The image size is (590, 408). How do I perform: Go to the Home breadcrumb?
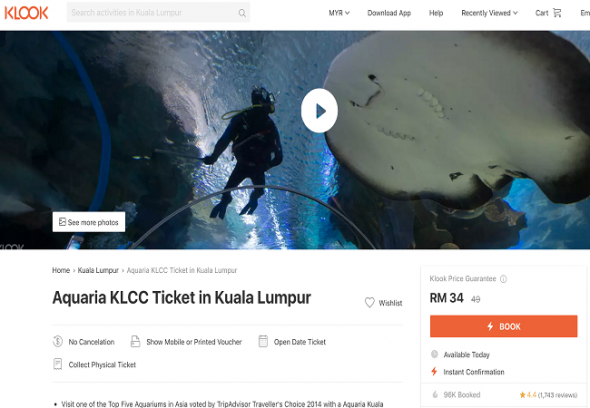tap(61, 270)
